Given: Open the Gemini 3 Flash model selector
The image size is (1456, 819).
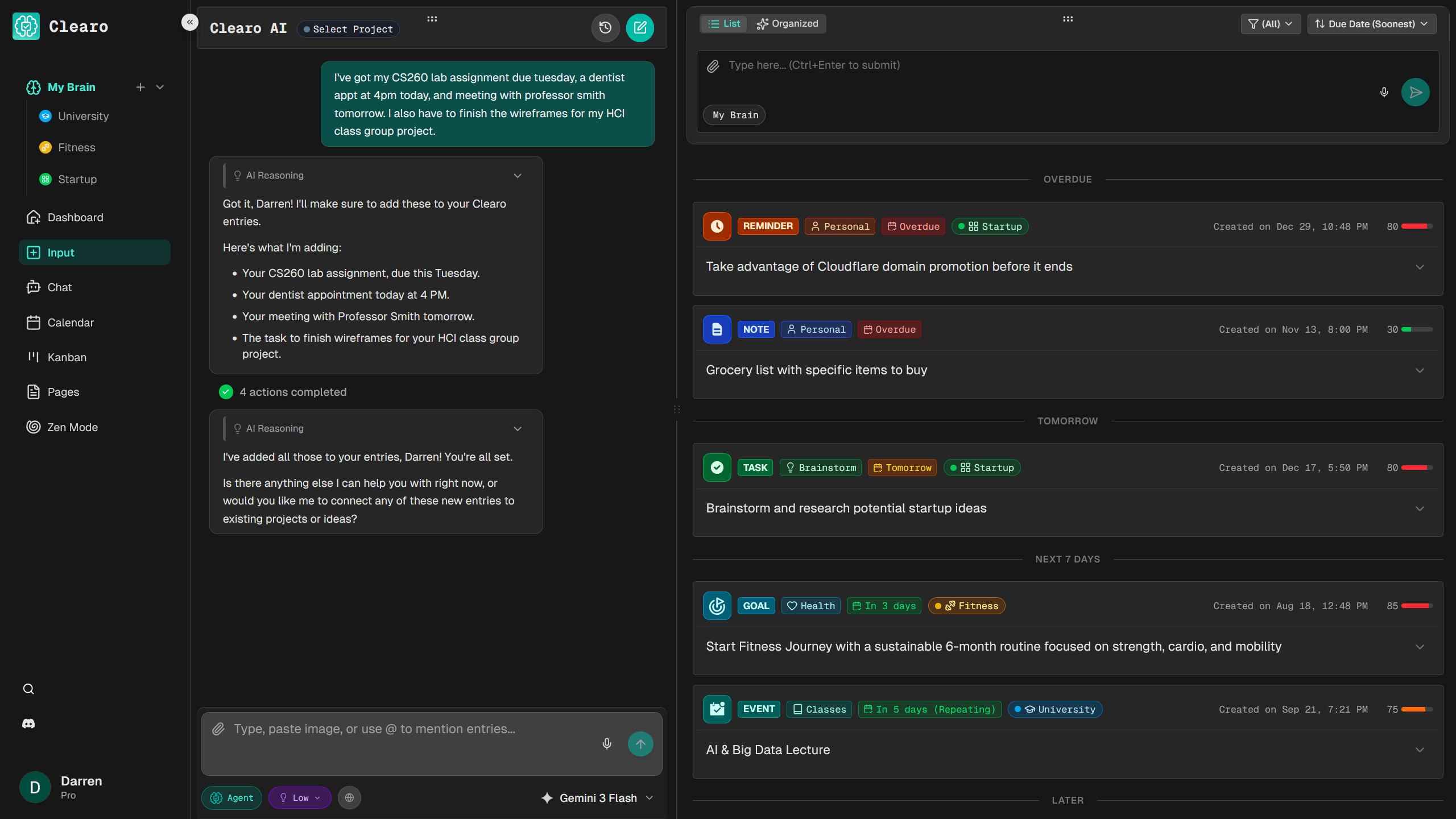Looking at the screenshot, I should pos(597,798).
